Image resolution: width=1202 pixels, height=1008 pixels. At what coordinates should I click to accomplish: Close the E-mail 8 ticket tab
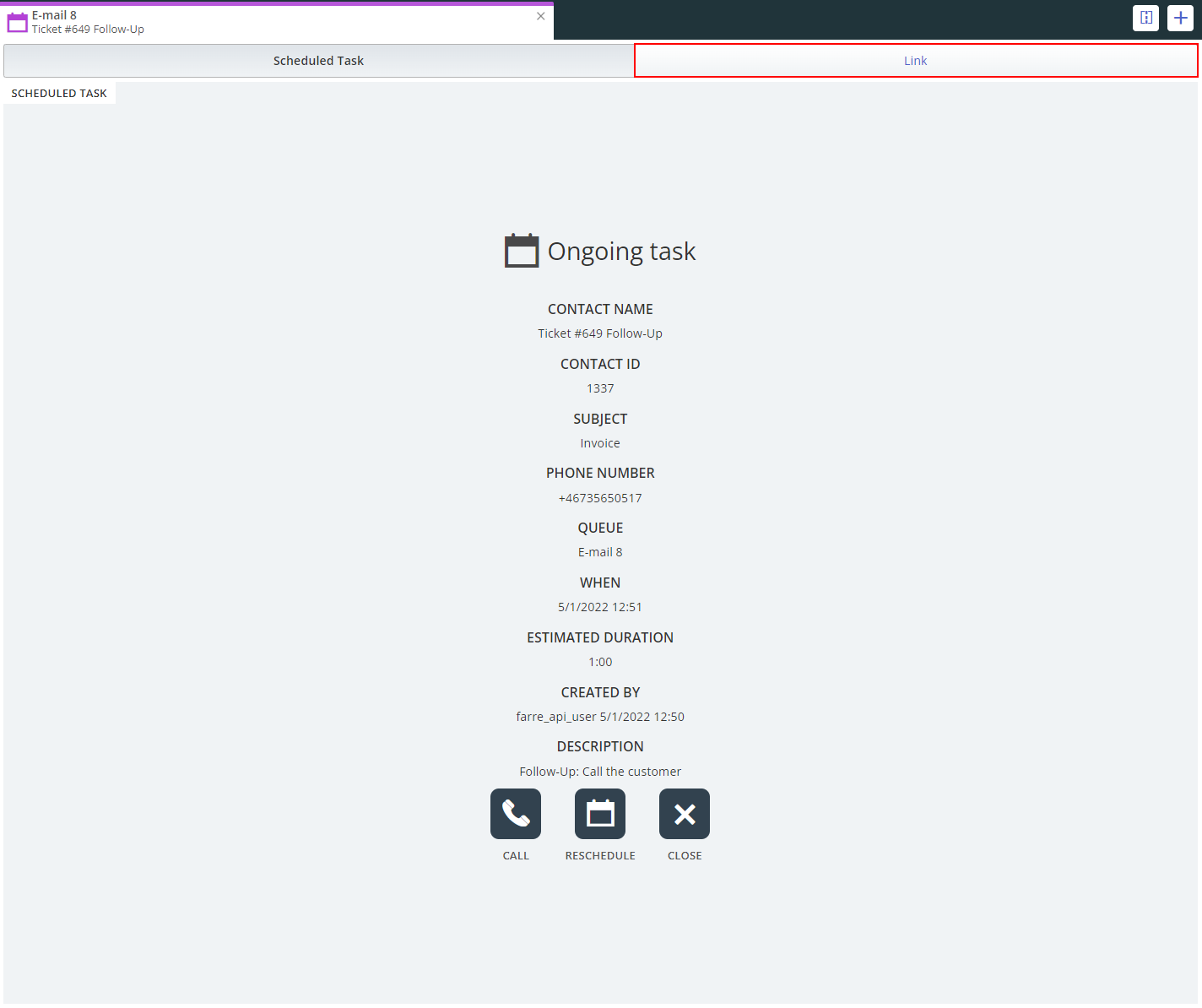(541, 16)
